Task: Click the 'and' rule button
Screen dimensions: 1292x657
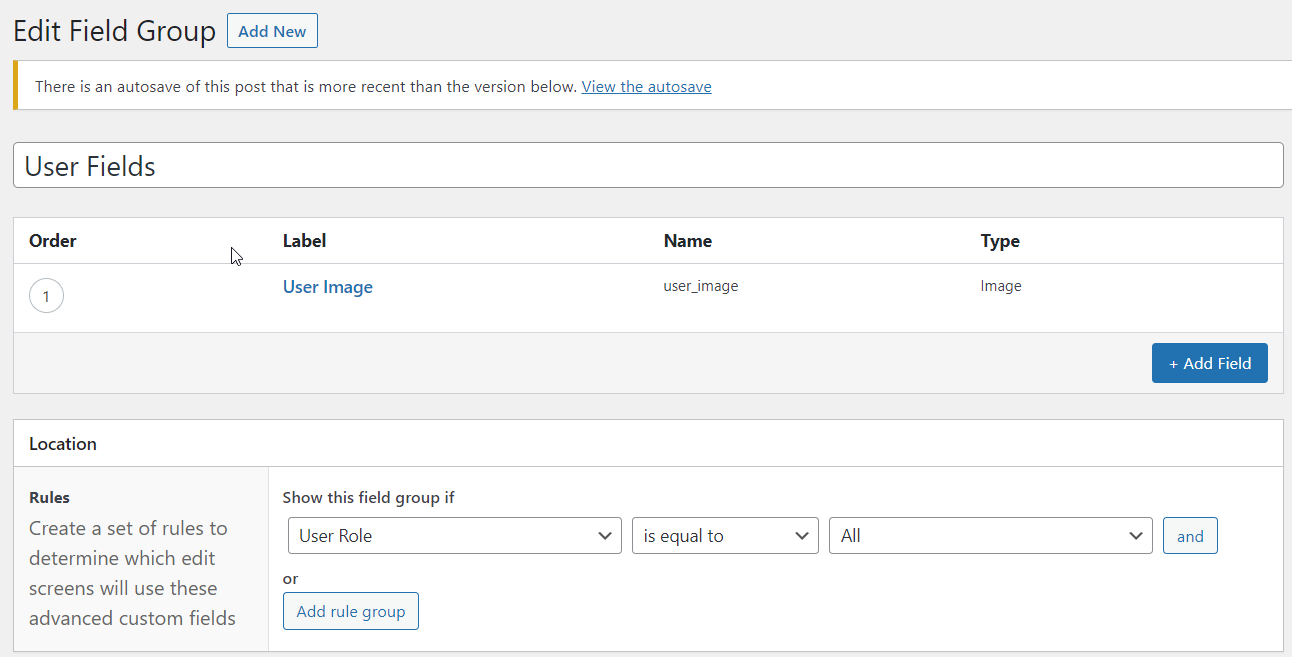Action: [1189, 536]
